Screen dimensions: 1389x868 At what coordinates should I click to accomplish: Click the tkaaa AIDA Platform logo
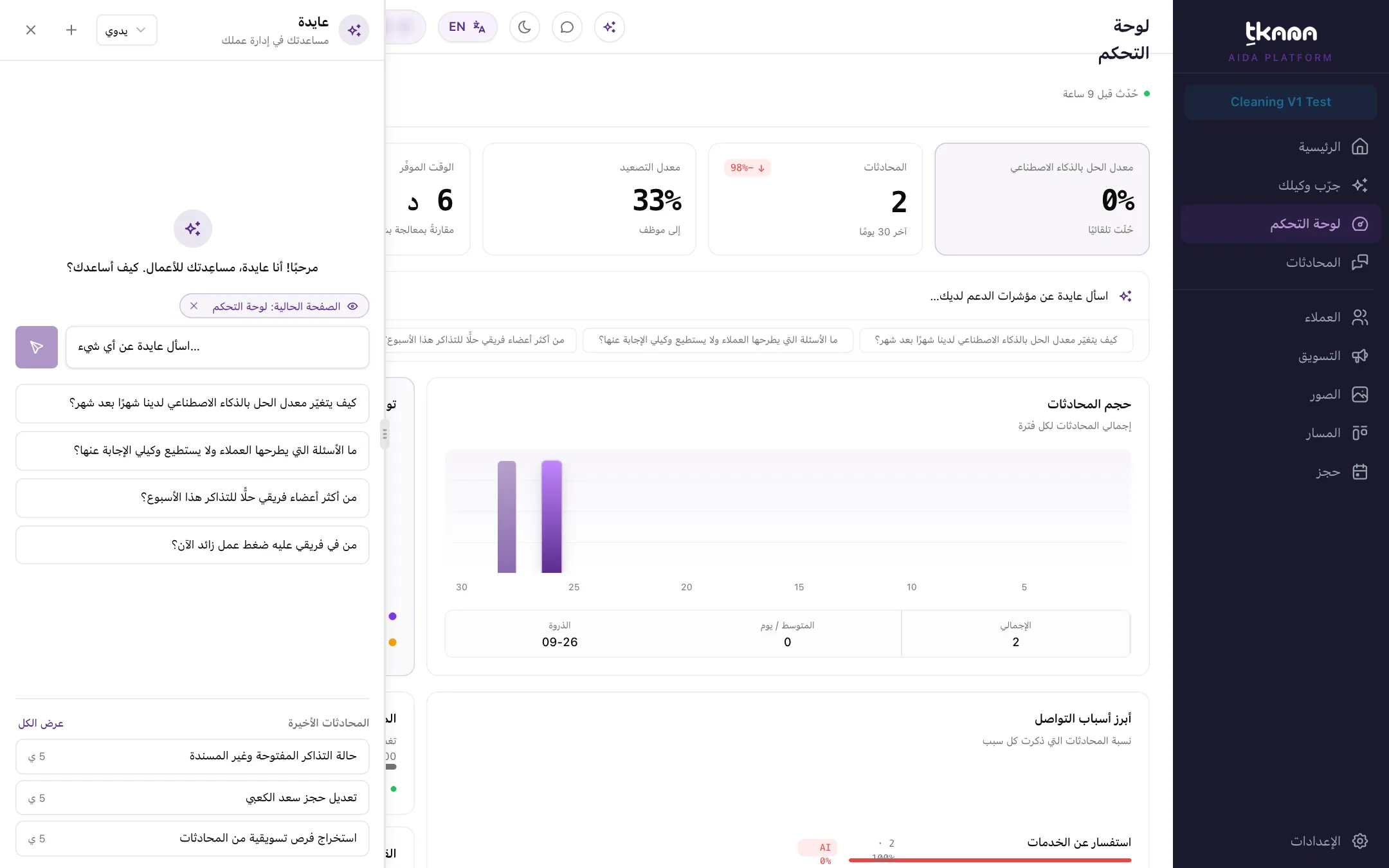pyautogui.click(x=1280, y=42)
